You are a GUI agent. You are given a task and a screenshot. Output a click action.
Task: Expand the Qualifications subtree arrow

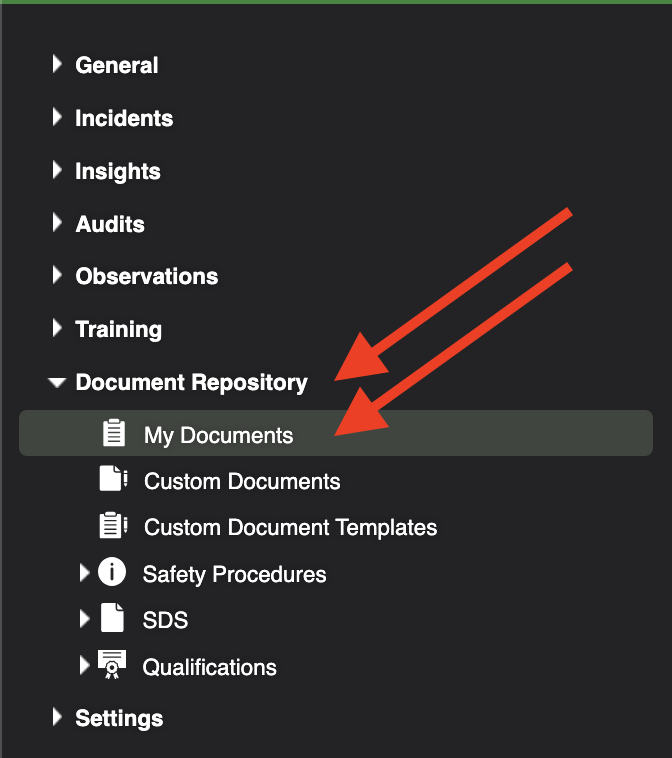84,665
